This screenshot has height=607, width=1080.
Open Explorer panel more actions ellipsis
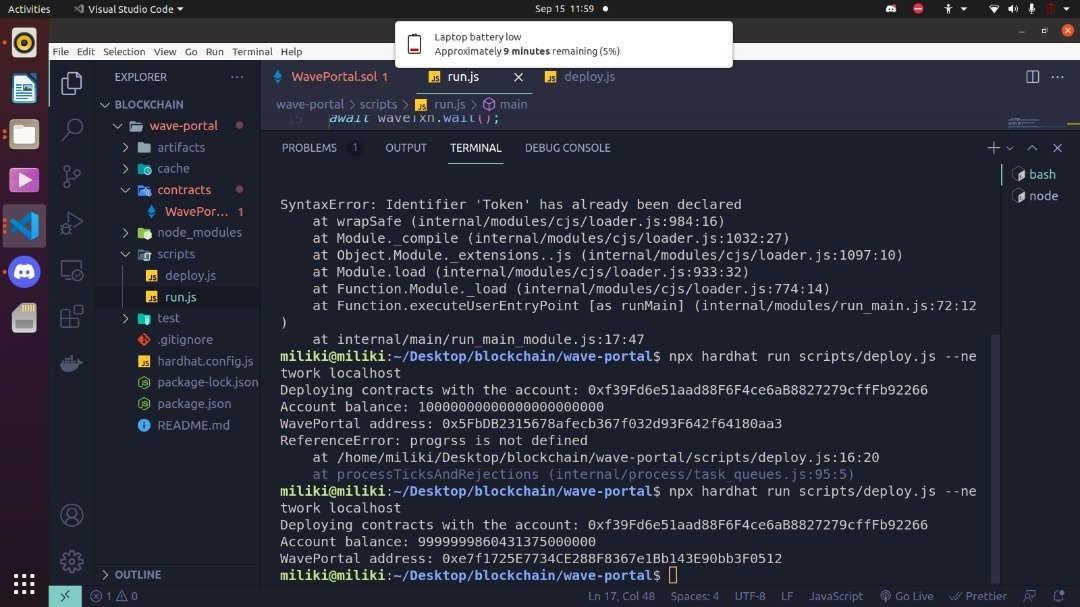click(237, 77)
